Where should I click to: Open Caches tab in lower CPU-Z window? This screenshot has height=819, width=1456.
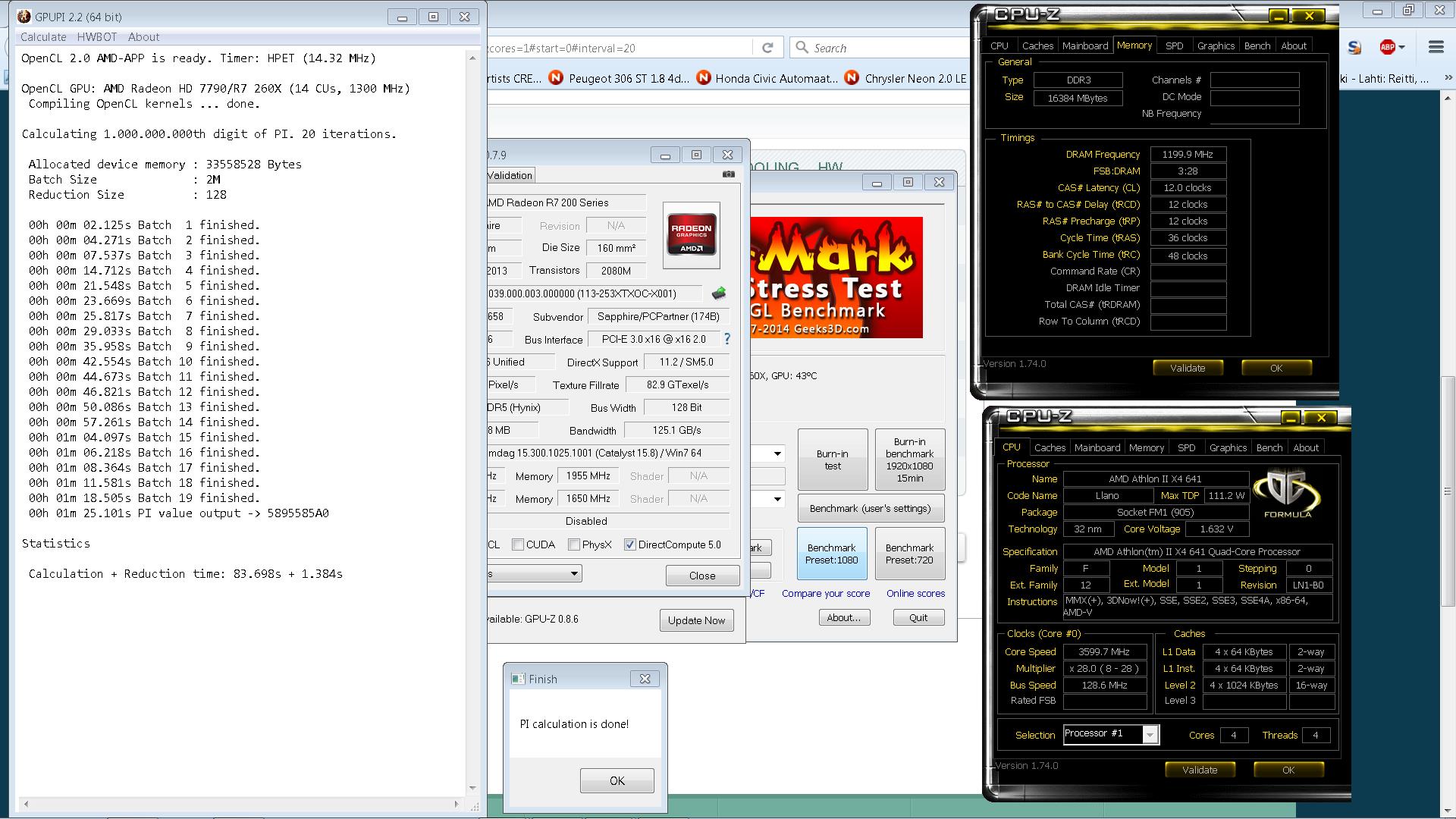pyautogui.click(x=1050, y=447)
